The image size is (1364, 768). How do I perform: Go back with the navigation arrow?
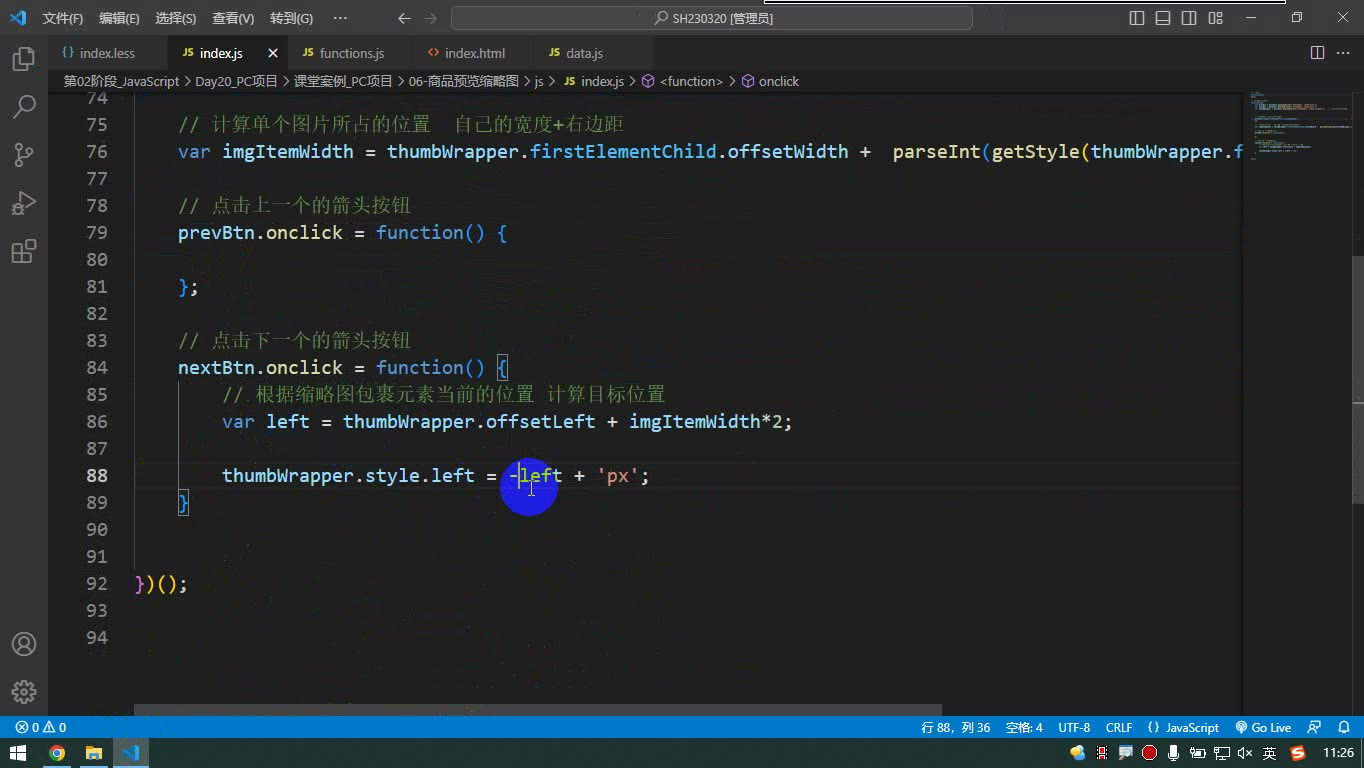(404, 18)
